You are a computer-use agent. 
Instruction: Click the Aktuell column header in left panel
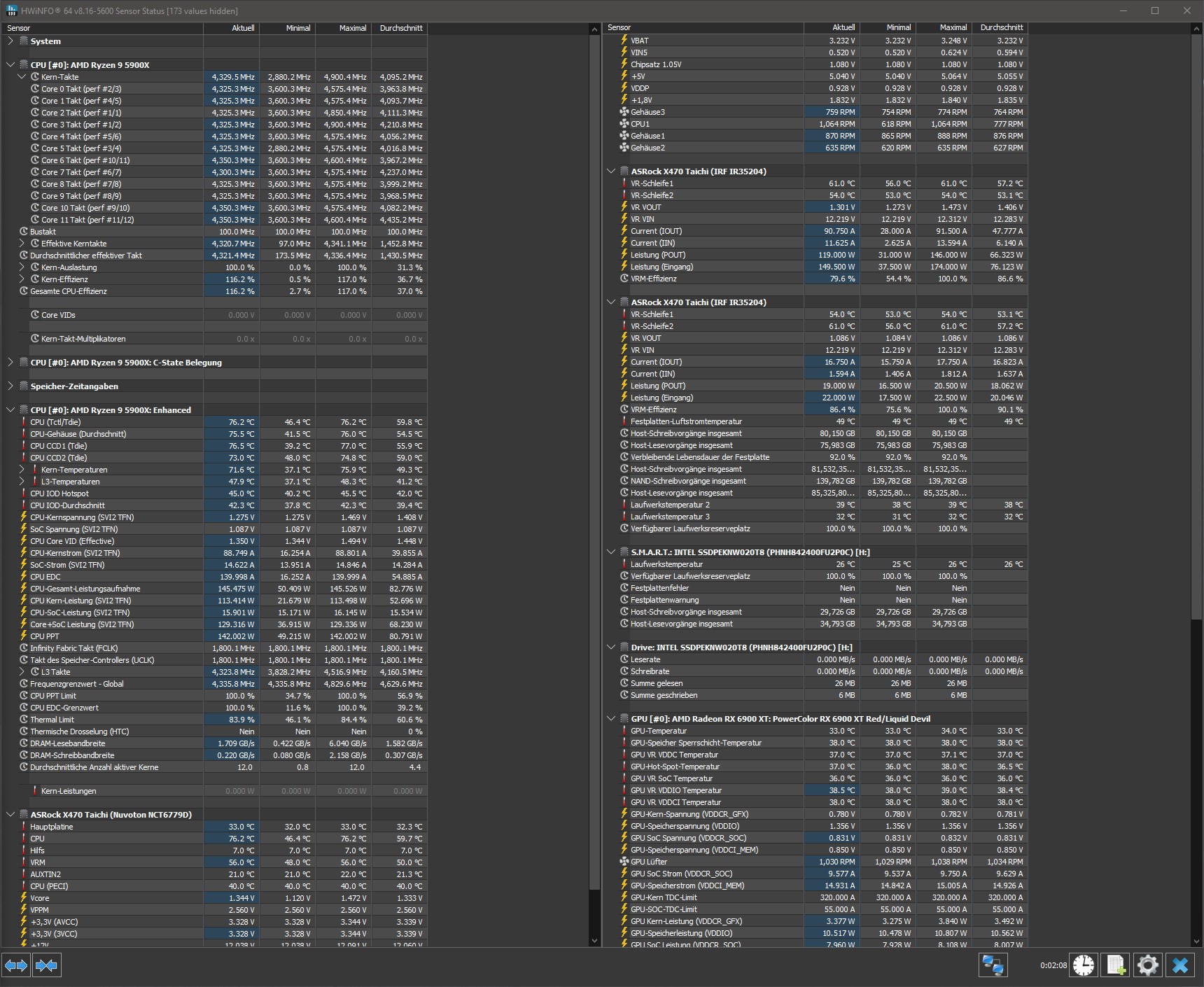click(231, 28)
